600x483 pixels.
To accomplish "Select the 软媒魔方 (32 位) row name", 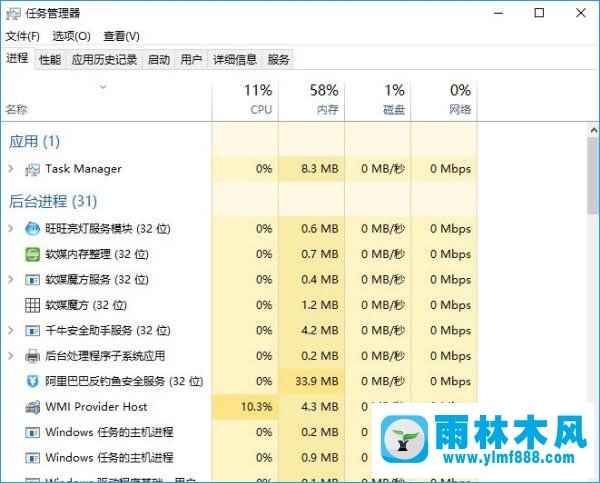I will [x=86, y=305].
